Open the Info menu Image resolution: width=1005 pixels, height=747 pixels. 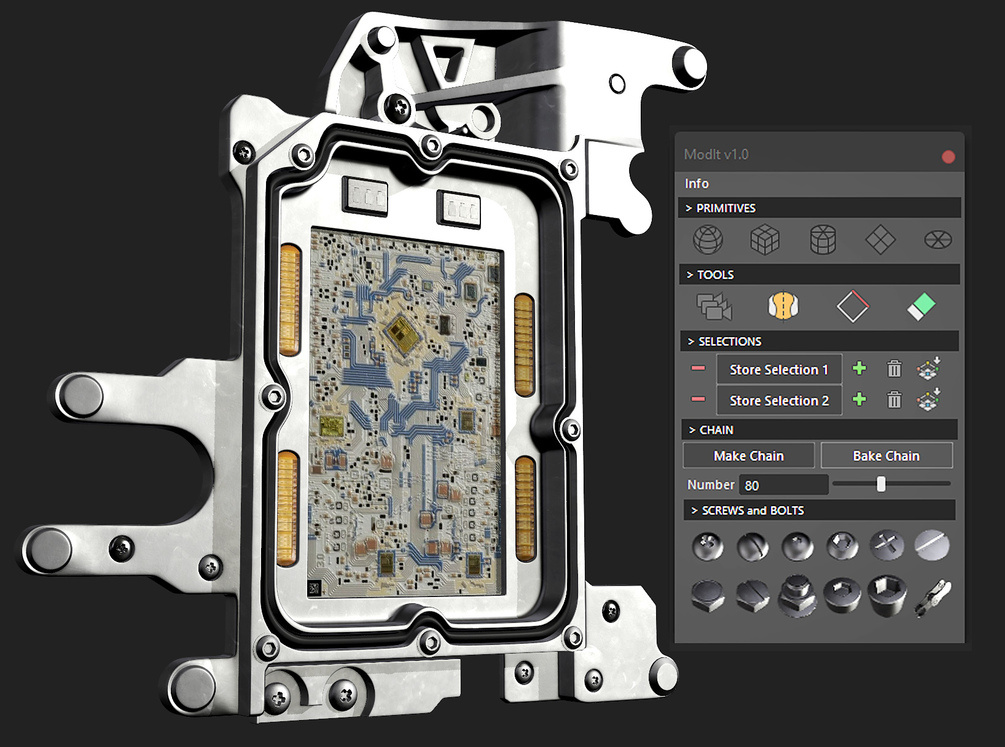[697, 184]
